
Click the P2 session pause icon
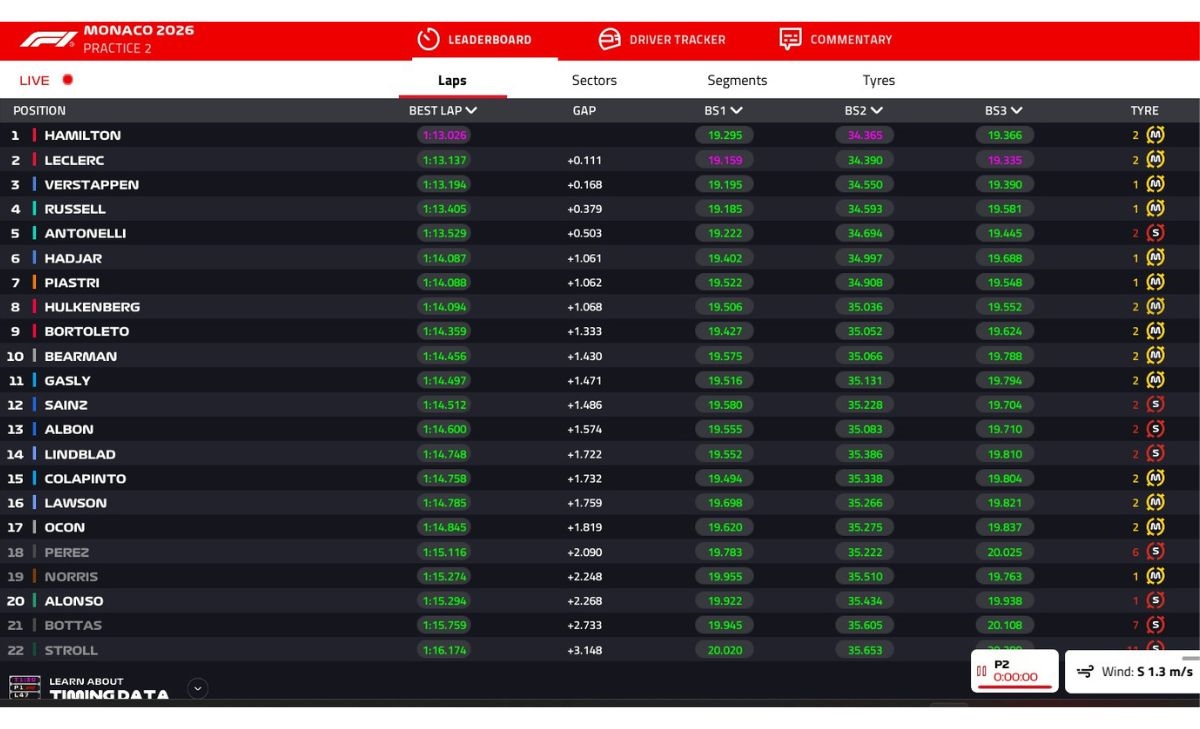pyautogui.click(x=981, y=671)
